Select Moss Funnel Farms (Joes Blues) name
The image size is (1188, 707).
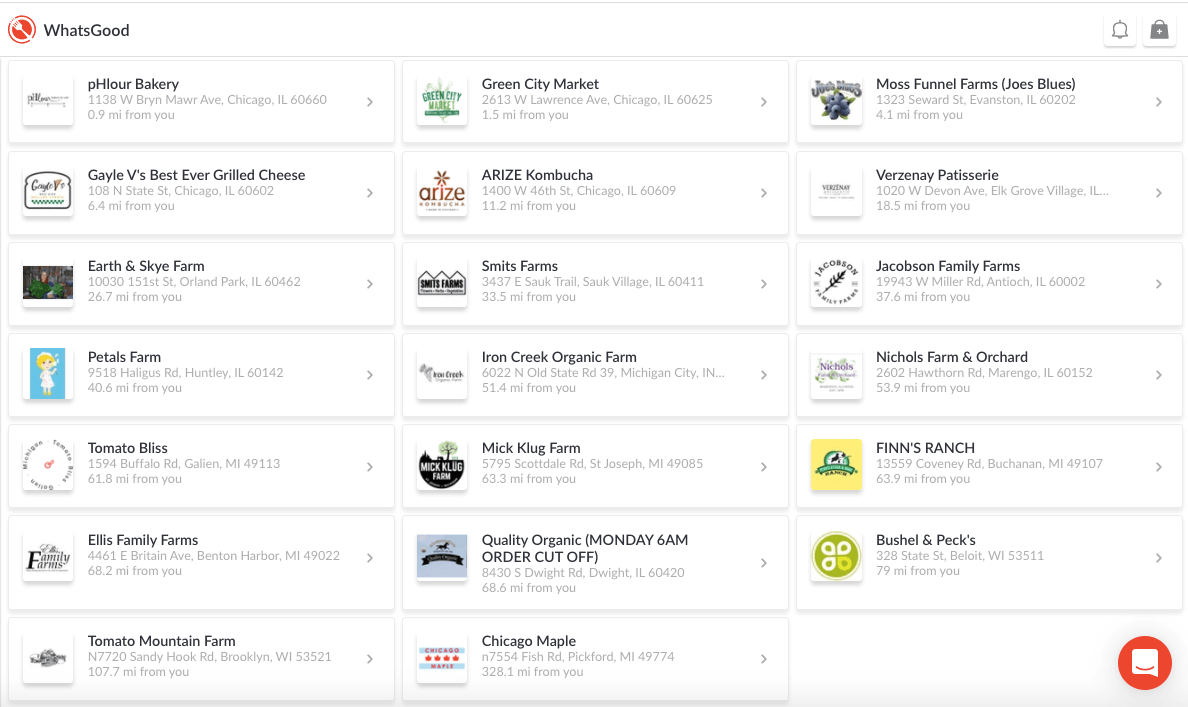pyautogui.click(x=976, y=84)
